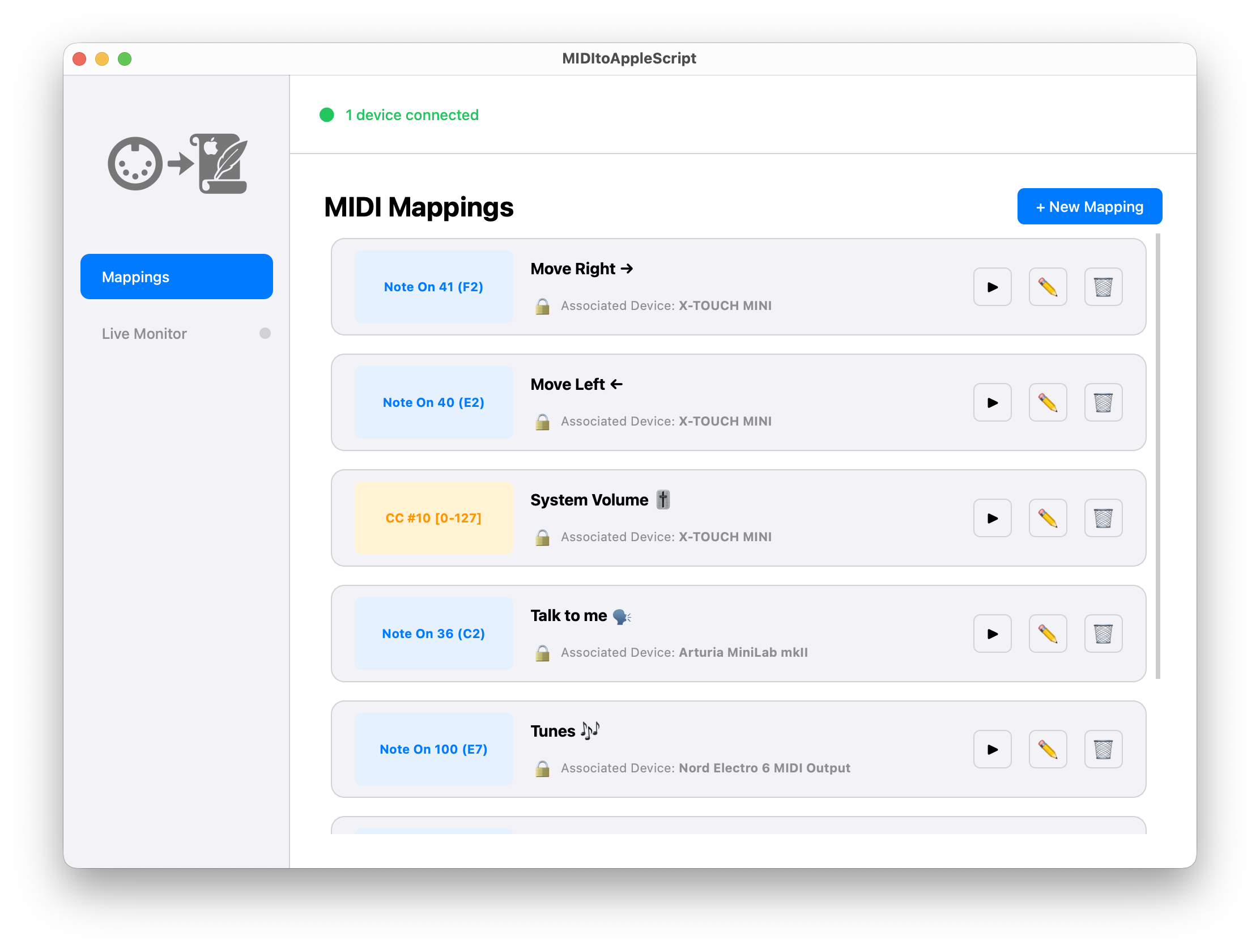The height and width of the screenshot is (952, 1260).
Task: Click the MIDItoAppleScript logo in the sidebar
Action: (177, 164)
